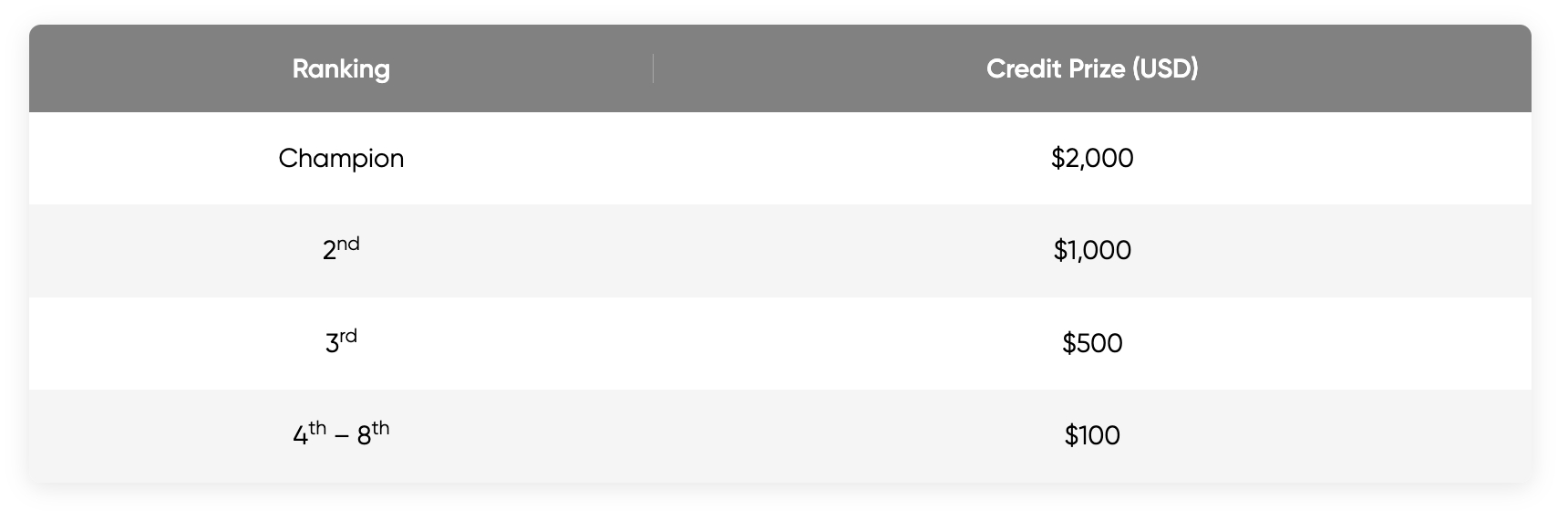Click the Ranking column header
The width and height of the screenshot is (1568, 511).
click(x=341, y=68)
